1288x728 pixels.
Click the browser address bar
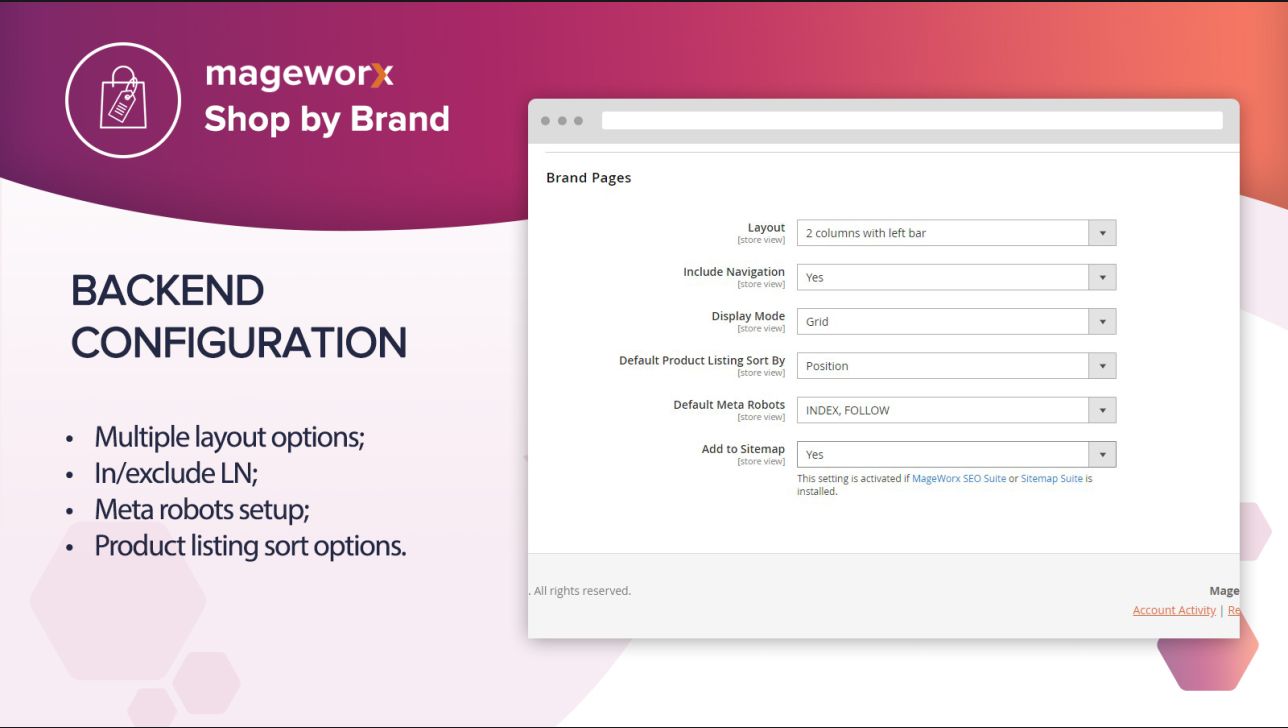[x=911, y=121]
